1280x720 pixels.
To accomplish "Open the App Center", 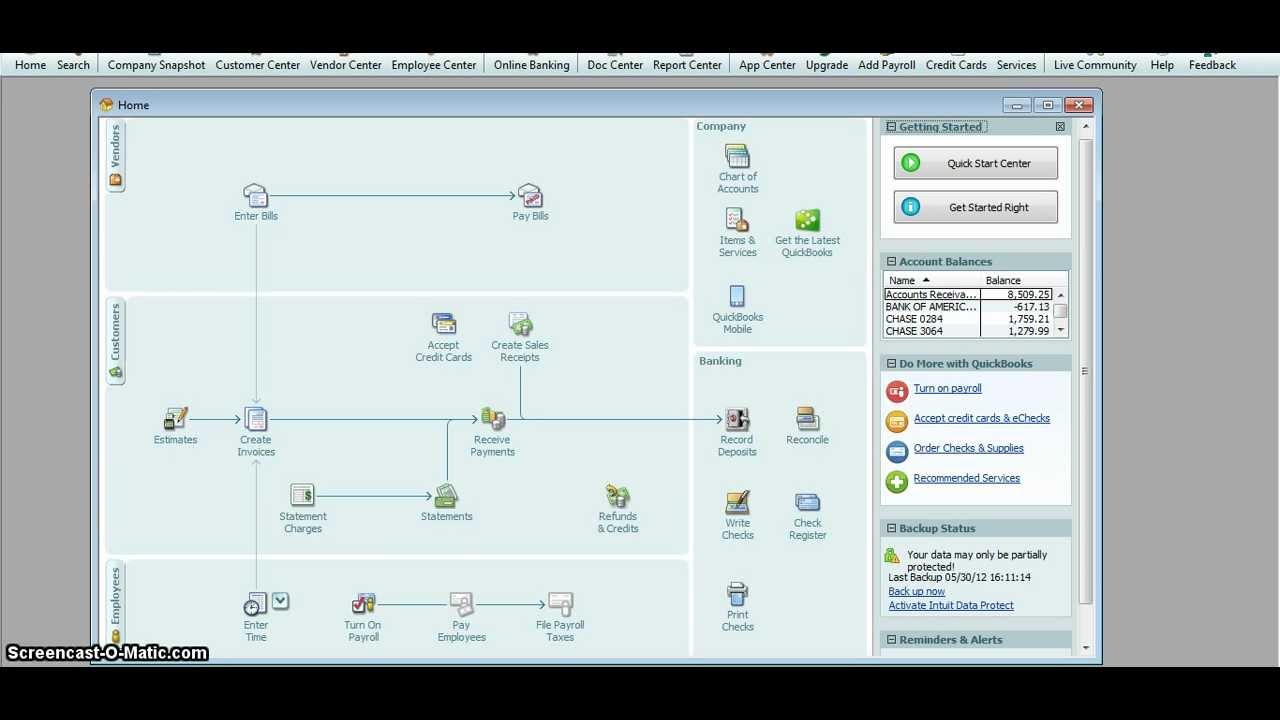I will [x=767, y=65].
